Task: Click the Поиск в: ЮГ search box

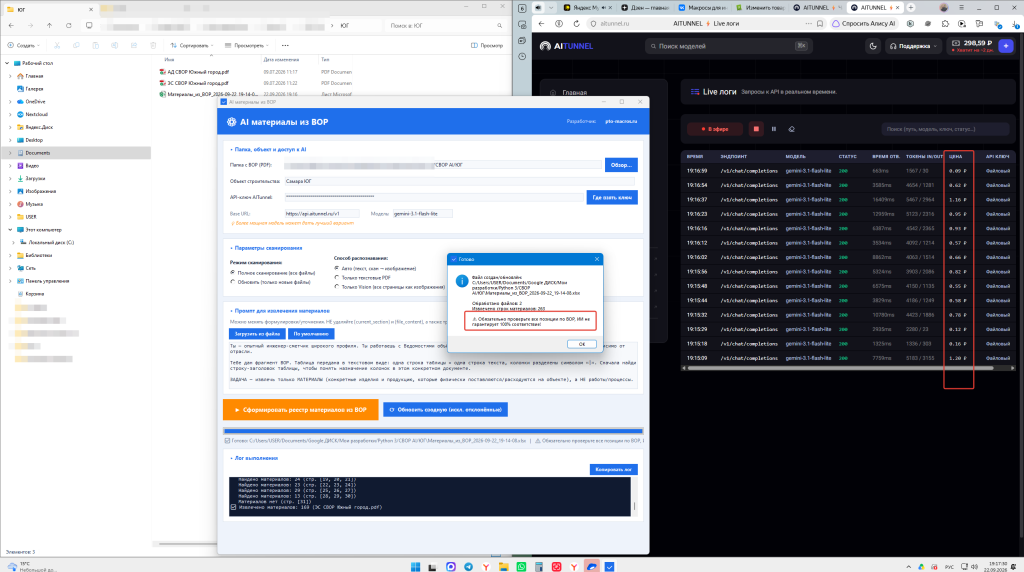Action: tap(445, 25)
